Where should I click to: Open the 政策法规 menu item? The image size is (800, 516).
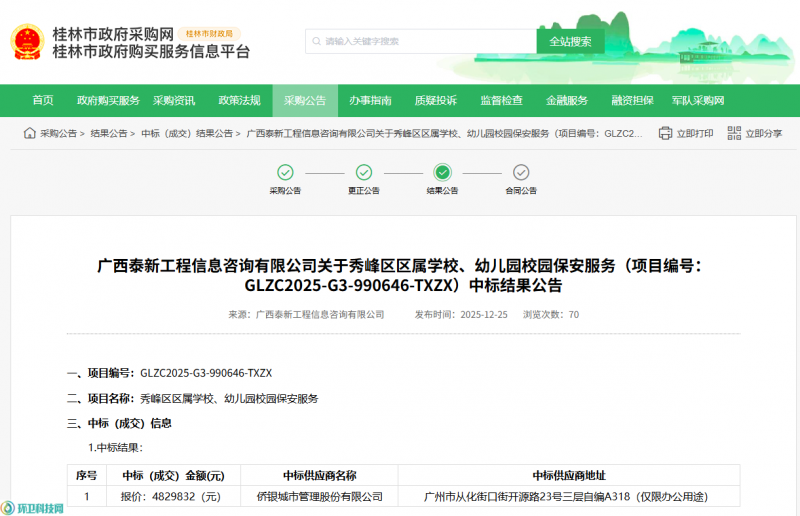pyautogui.click(x=239, y=101)
